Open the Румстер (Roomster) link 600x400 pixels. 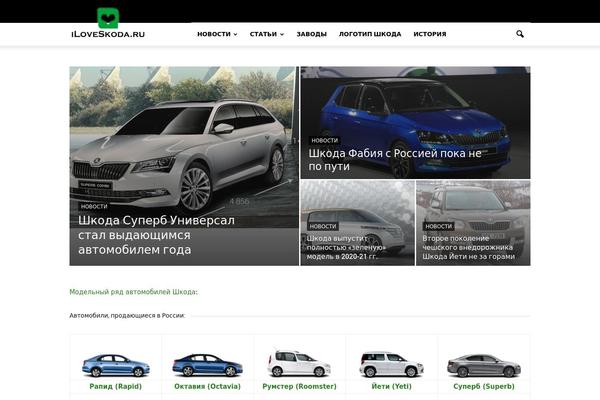coord(299,386)
